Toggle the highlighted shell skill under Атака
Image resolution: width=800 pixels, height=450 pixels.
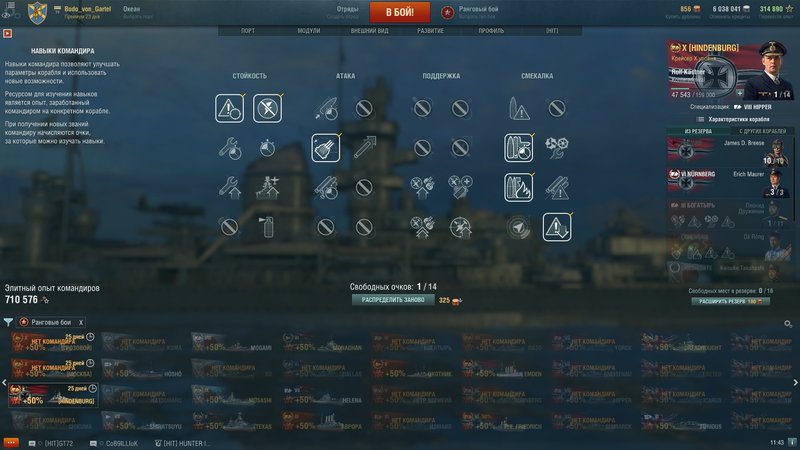326,148
